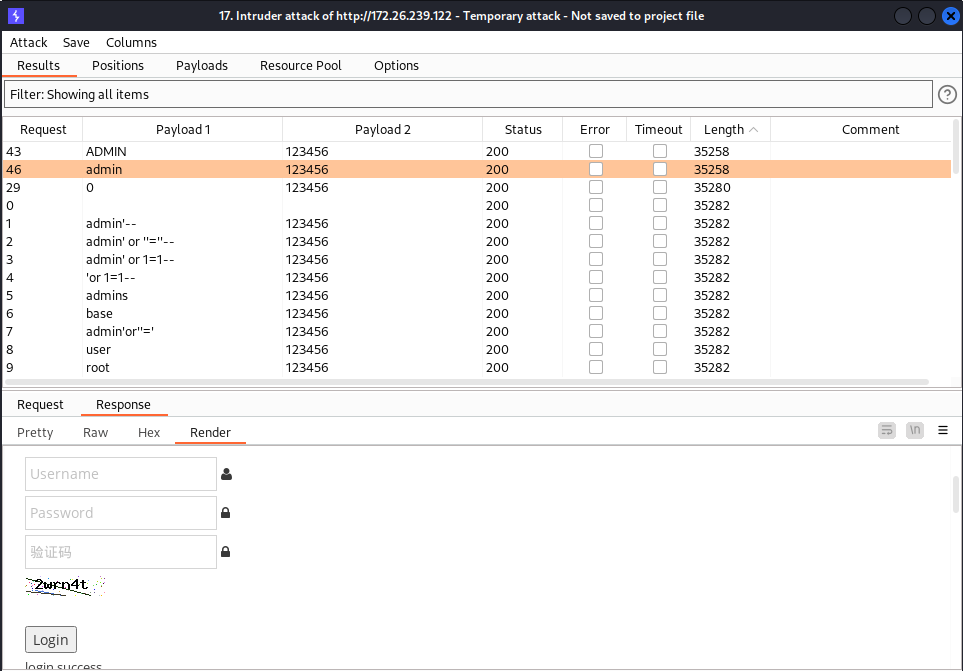Viewport: 963px width, 671px height.
Task: Tick the Error checkbox for request 29
Action: [x=596, y=187]
